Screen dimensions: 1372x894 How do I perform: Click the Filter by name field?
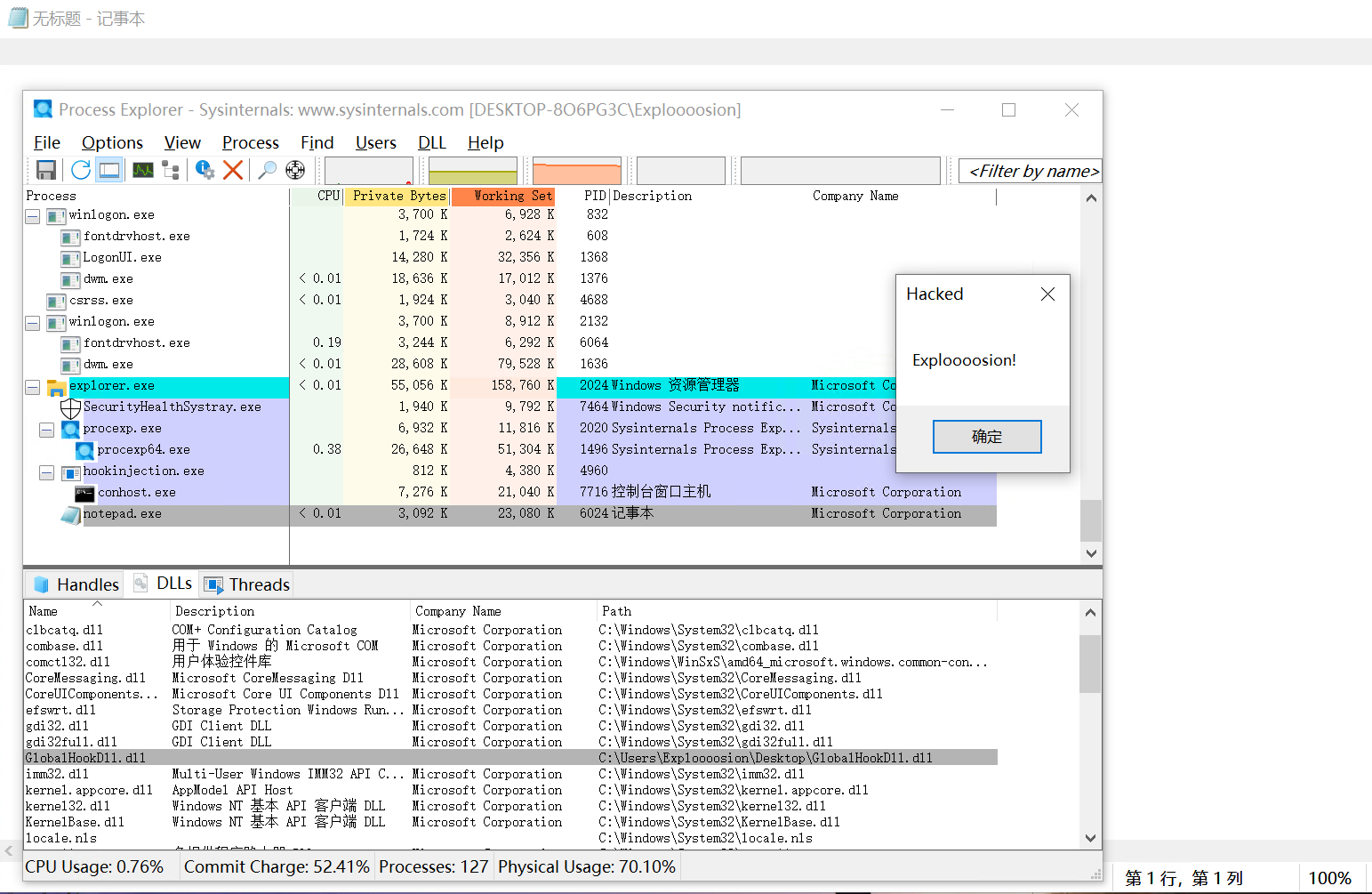pos(1031,171)
